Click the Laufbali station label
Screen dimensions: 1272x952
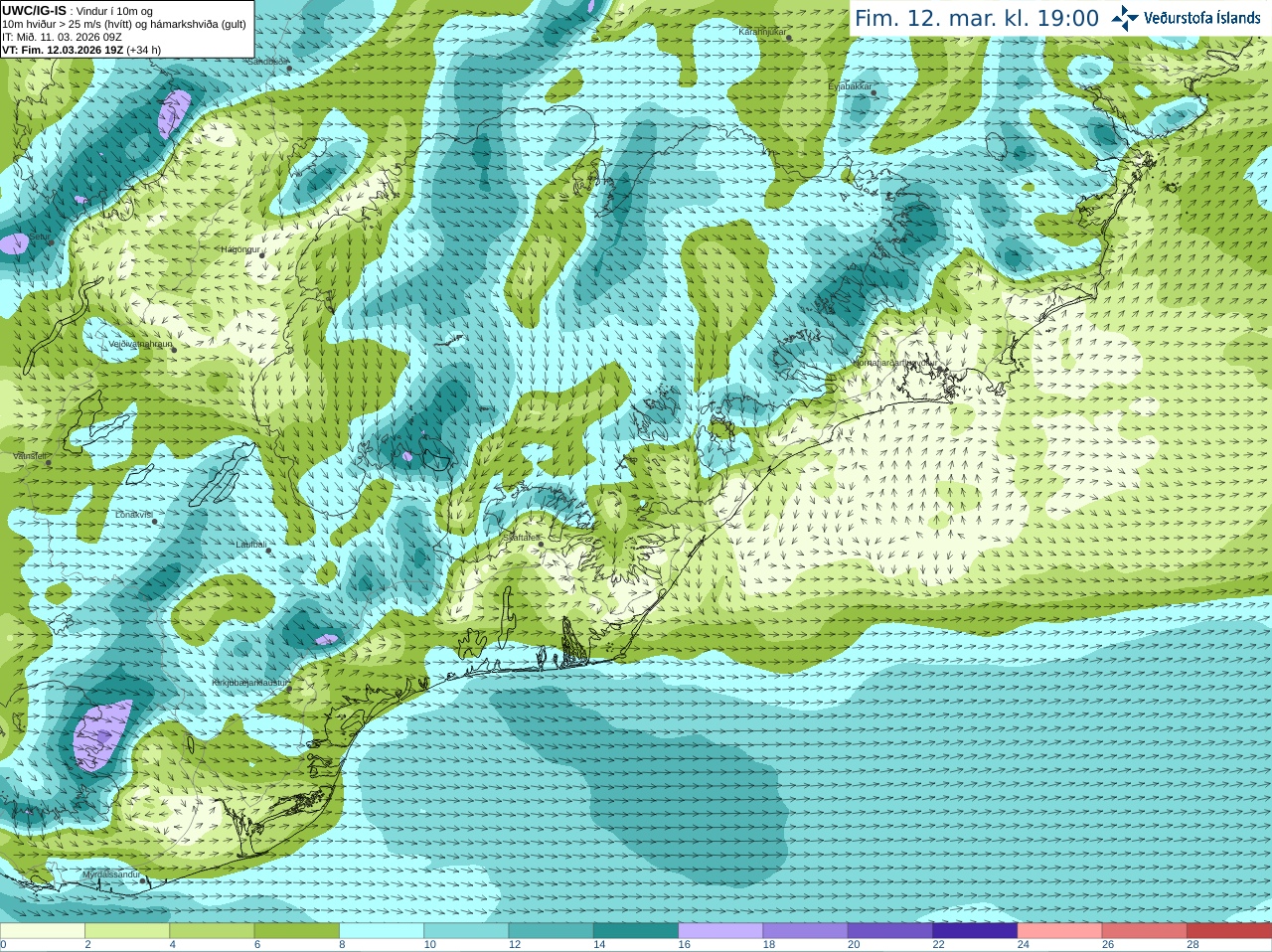(x=251, y=545)
